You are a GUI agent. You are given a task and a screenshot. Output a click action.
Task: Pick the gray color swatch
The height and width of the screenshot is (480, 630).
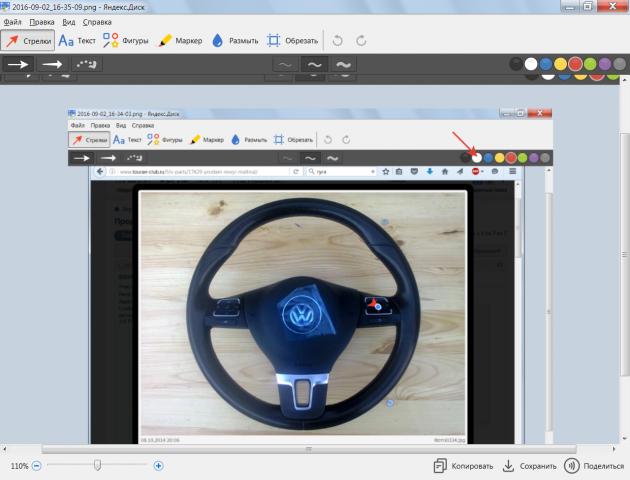[x=620, y=64]
